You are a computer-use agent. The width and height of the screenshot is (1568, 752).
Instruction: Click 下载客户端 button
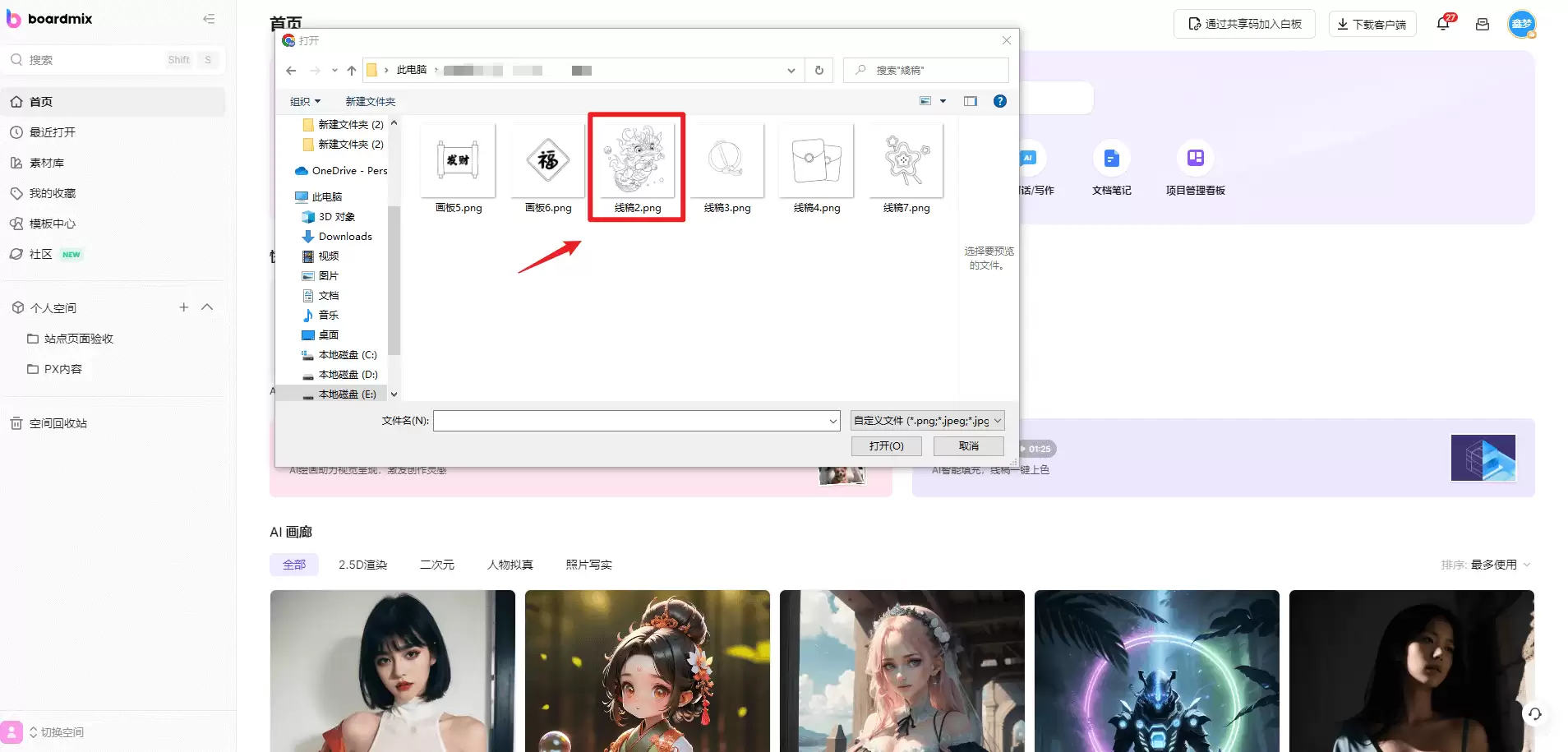(1372, 24)
